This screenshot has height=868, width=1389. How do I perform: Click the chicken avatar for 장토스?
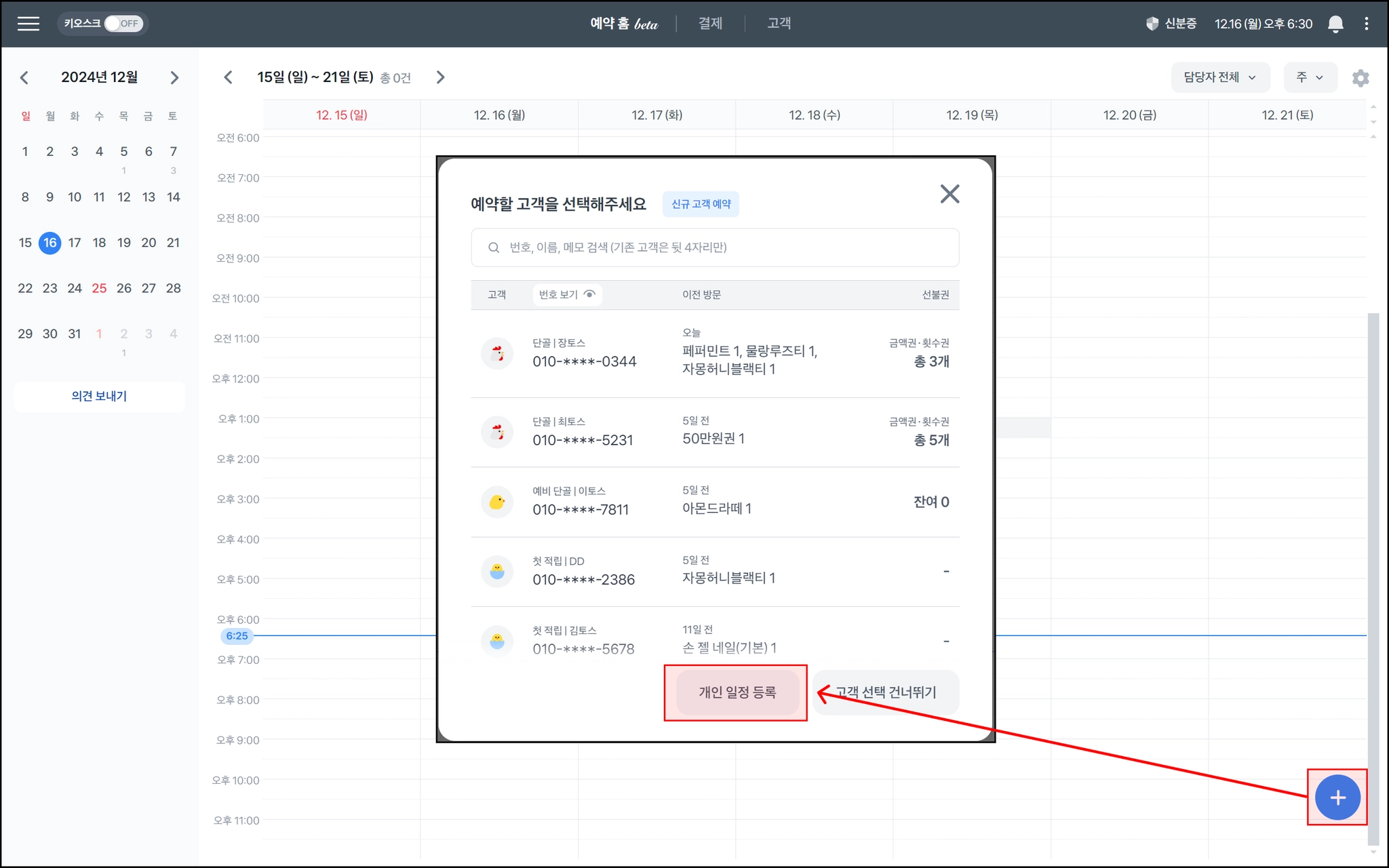pyautogui.click(x=497, y=353)
